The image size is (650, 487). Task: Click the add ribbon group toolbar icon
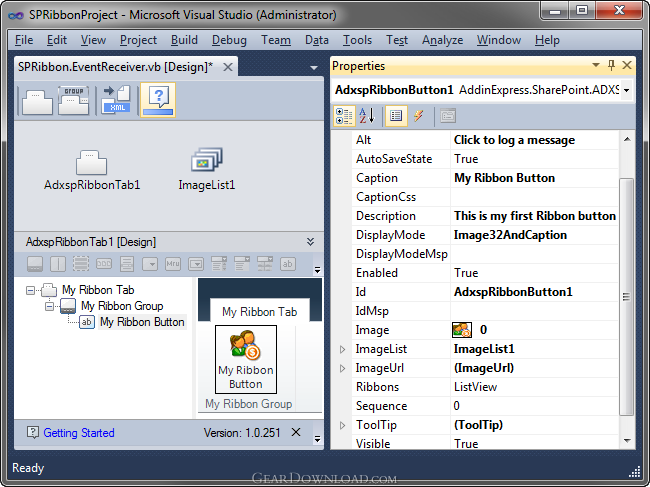73,101
